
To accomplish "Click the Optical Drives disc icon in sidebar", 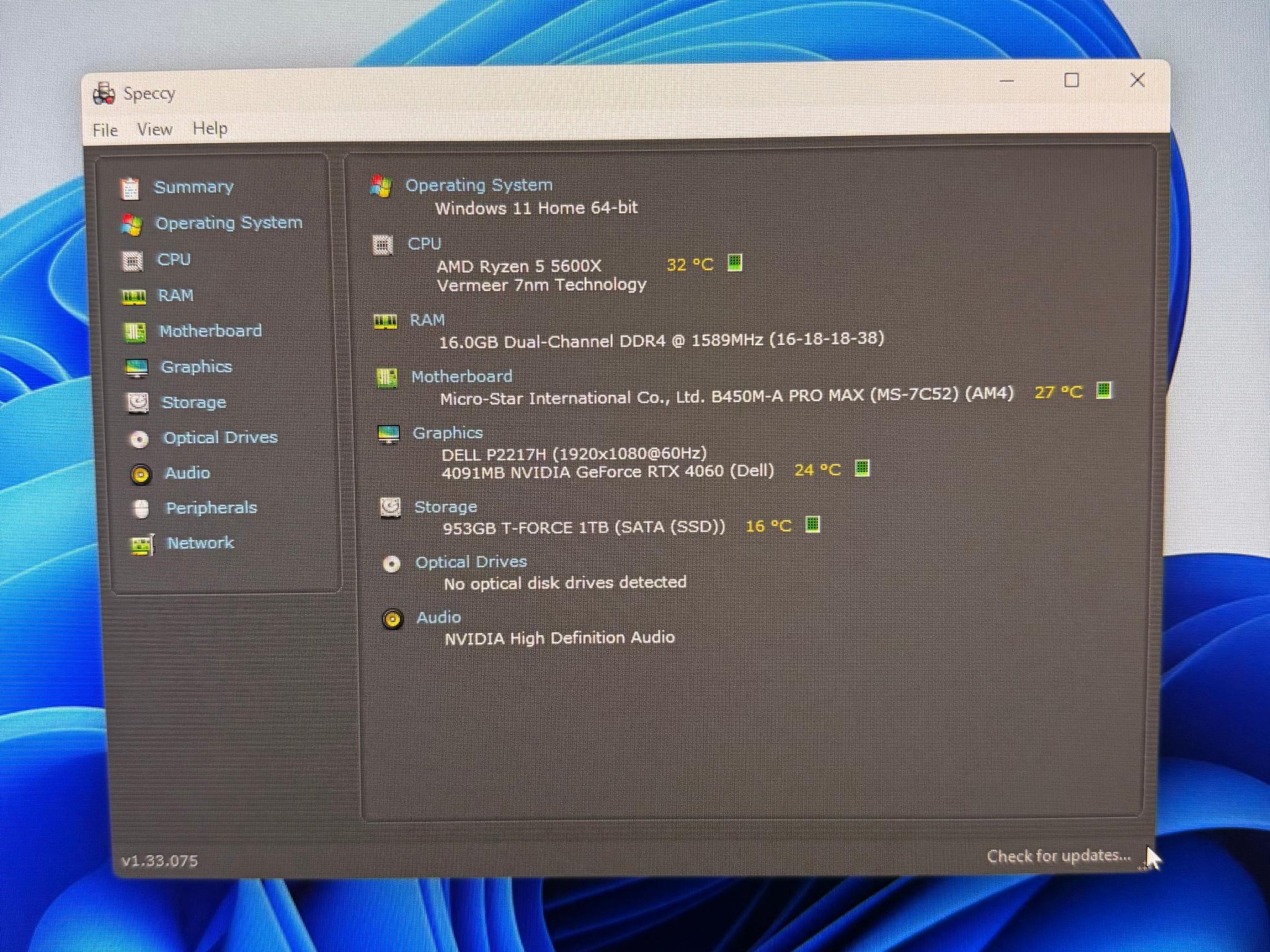I will pos(139,439).
